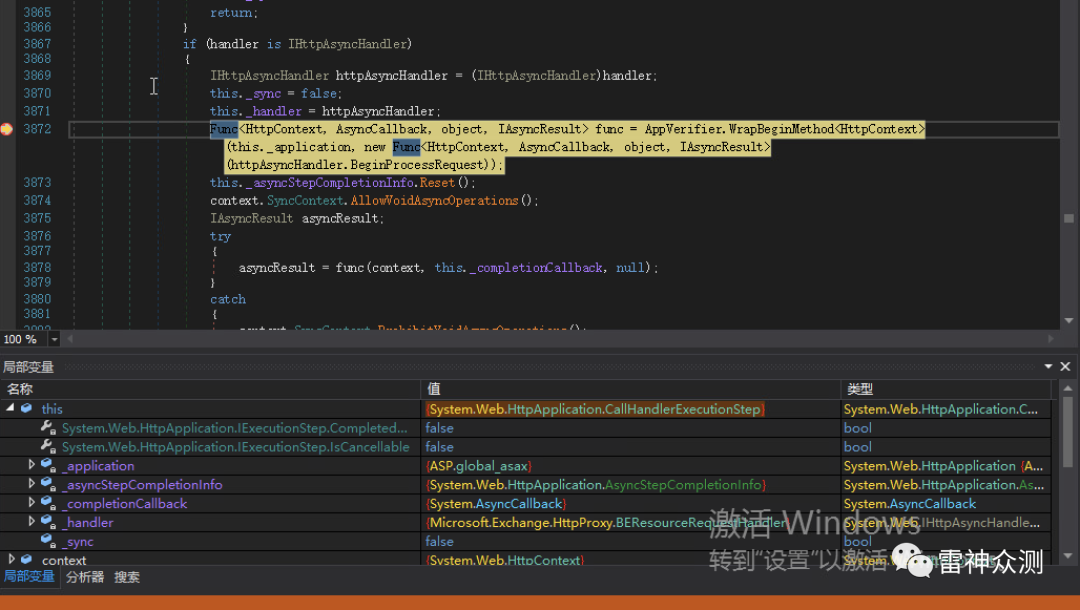
Task: Click the type cell of the 'this' row
Action: tap(946, 409)
